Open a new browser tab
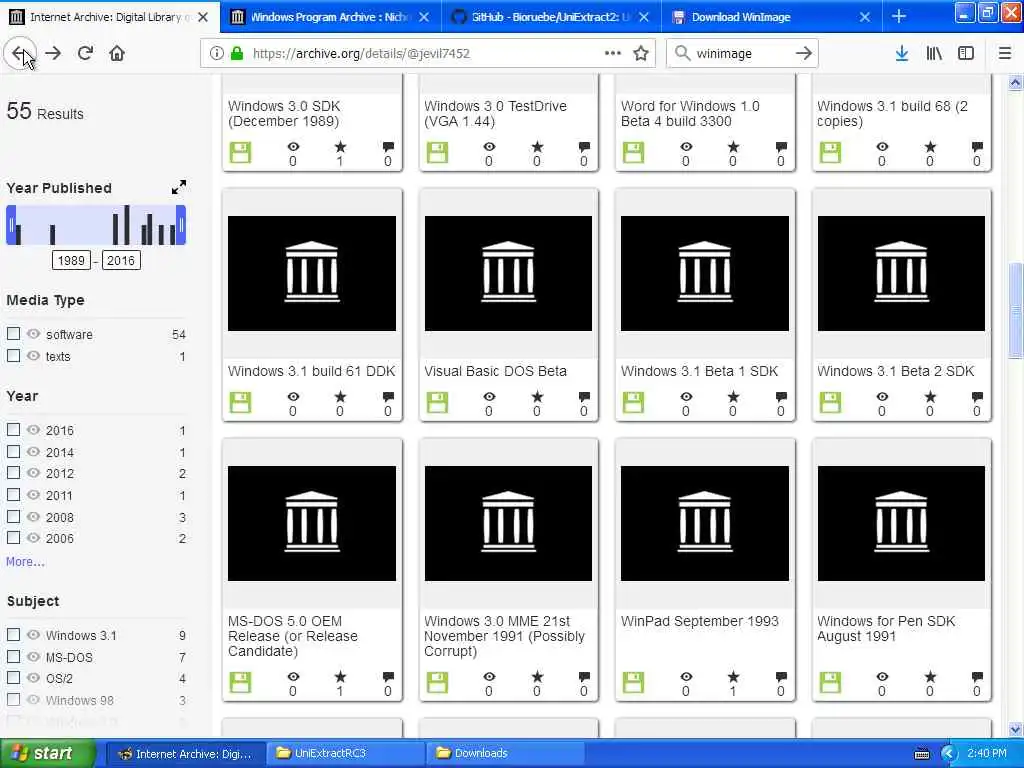The height and width of the screenshot is (768, 1024). [899, 16]
